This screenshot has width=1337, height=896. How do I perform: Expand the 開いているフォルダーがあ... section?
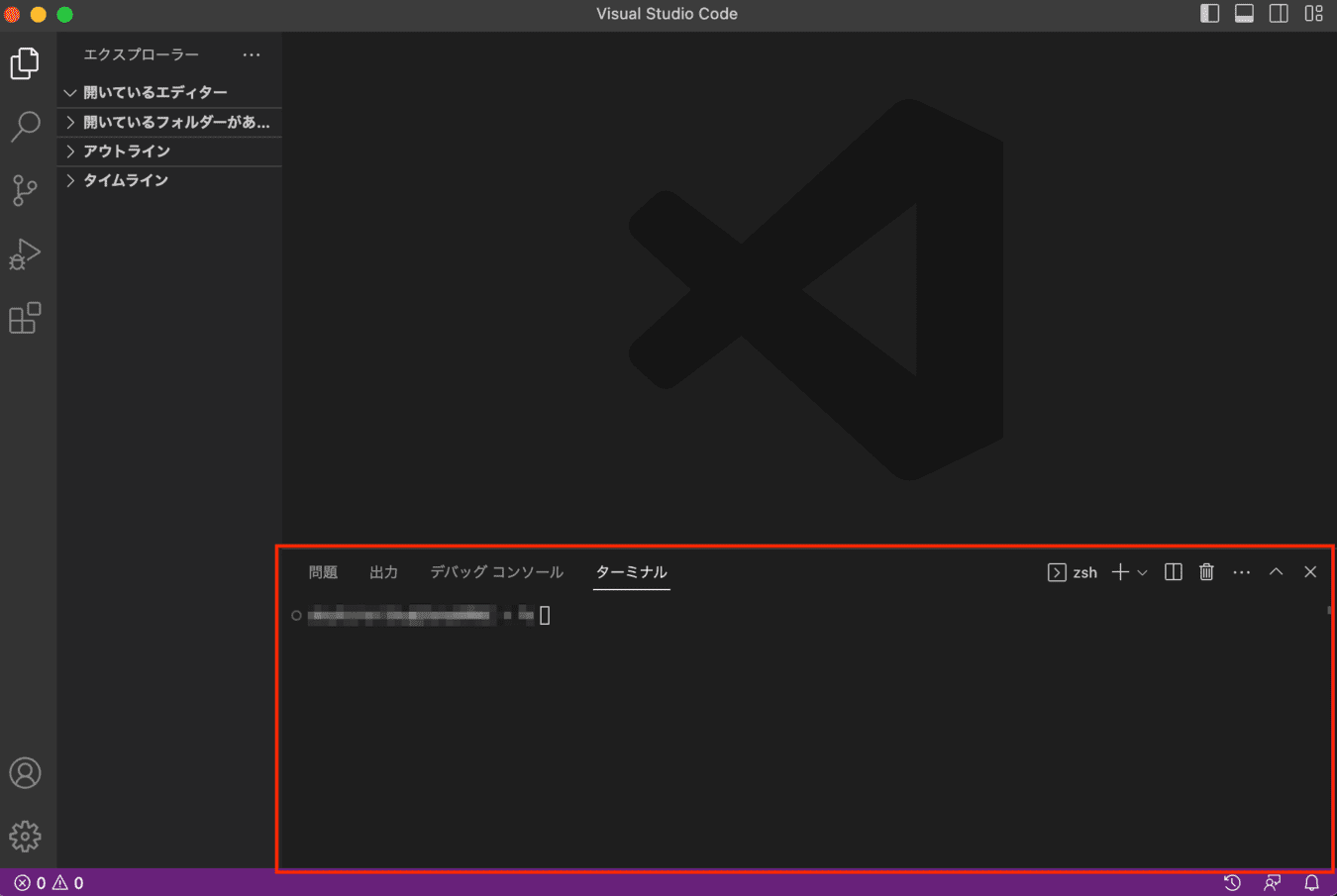coord(169,122)
